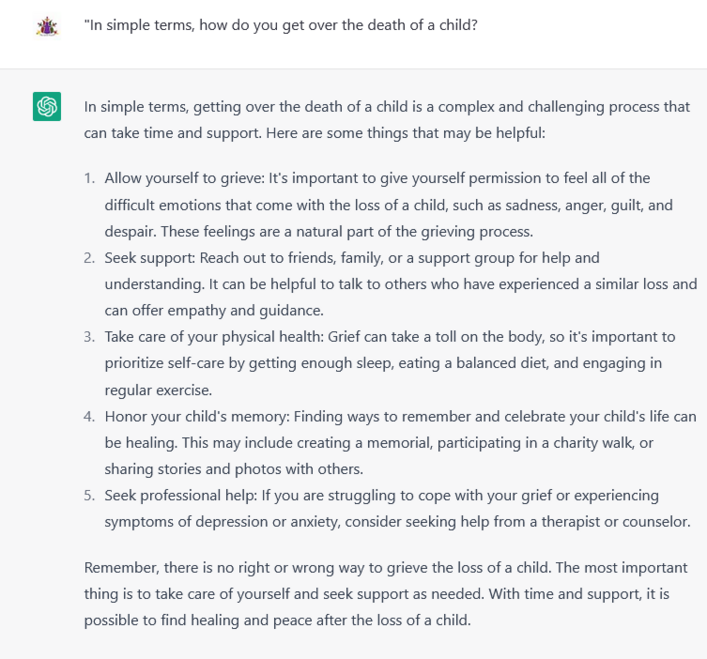Viewport: 707px width, 659px height.
Task: Click list number 1 marker
Action: (x=90, y=178)
